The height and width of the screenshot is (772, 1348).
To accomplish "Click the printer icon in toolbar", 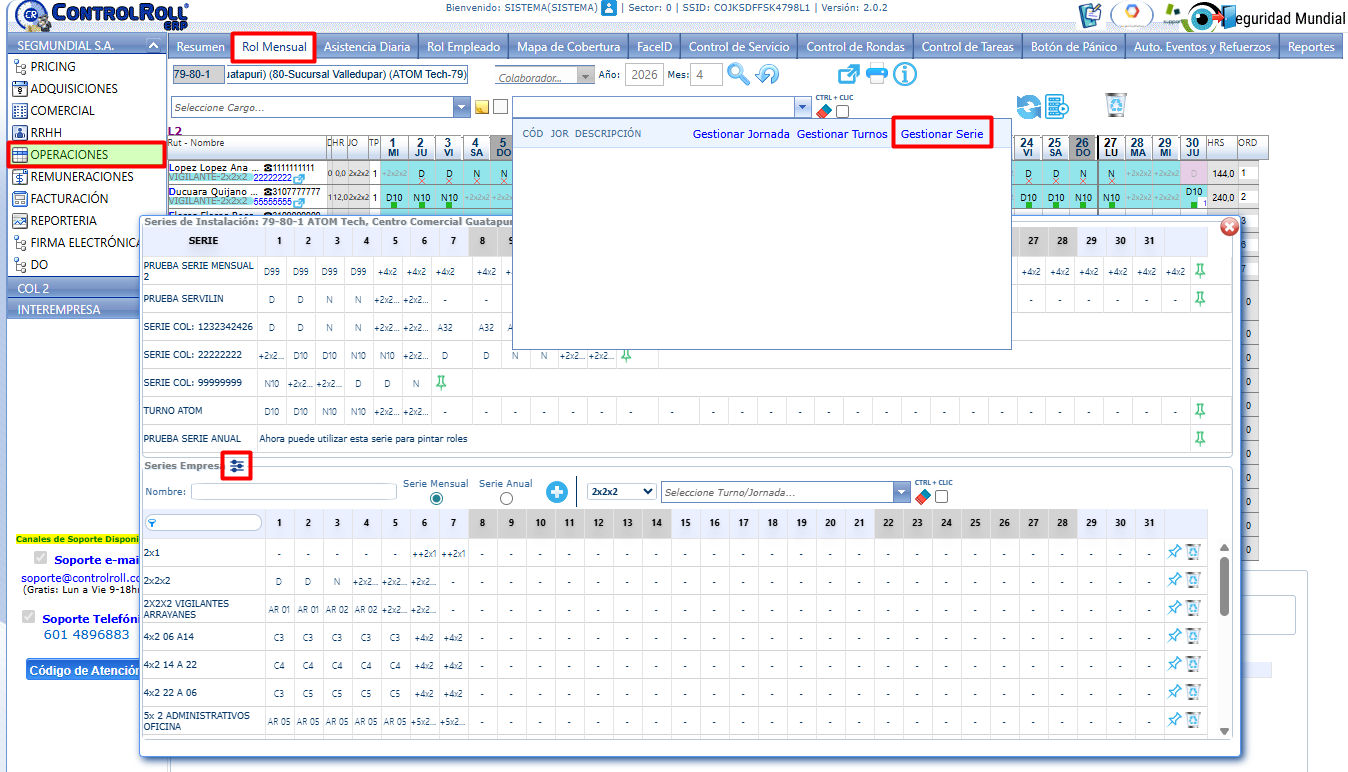I will pos(876,74).
